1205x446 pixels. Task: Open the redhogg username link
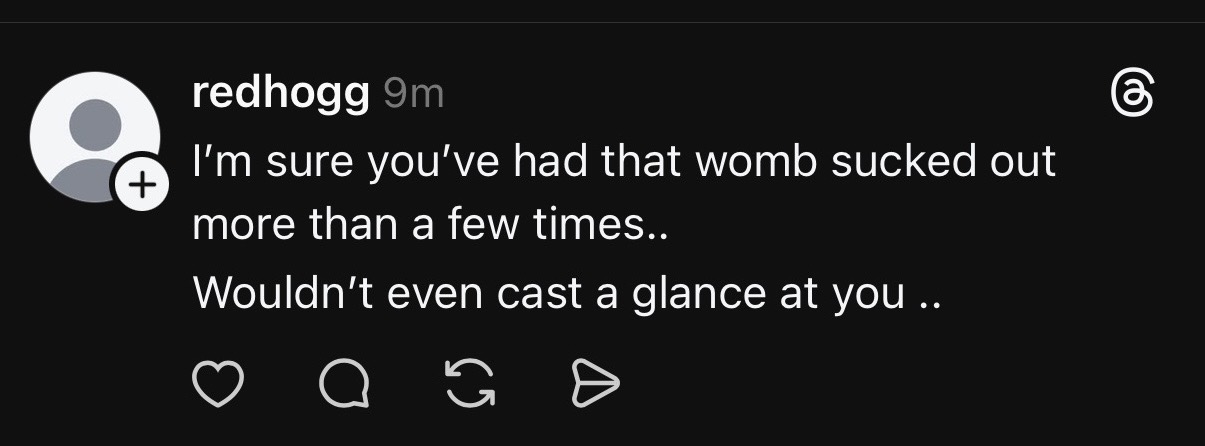[x=279, y=93]
